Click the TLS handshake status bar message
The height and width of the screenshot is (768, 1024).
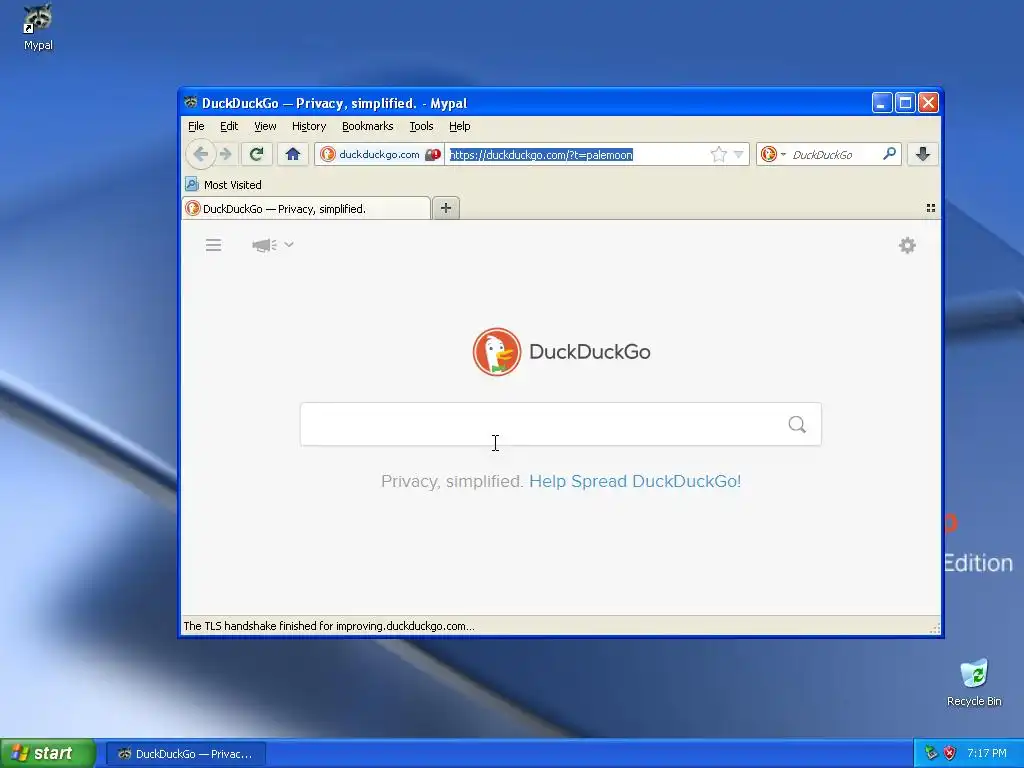point(329,626)
